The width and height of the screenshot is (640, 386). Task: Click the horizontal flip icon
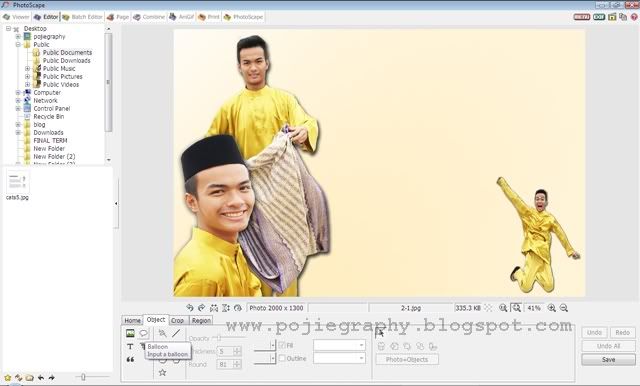click(x=214, y=308)
